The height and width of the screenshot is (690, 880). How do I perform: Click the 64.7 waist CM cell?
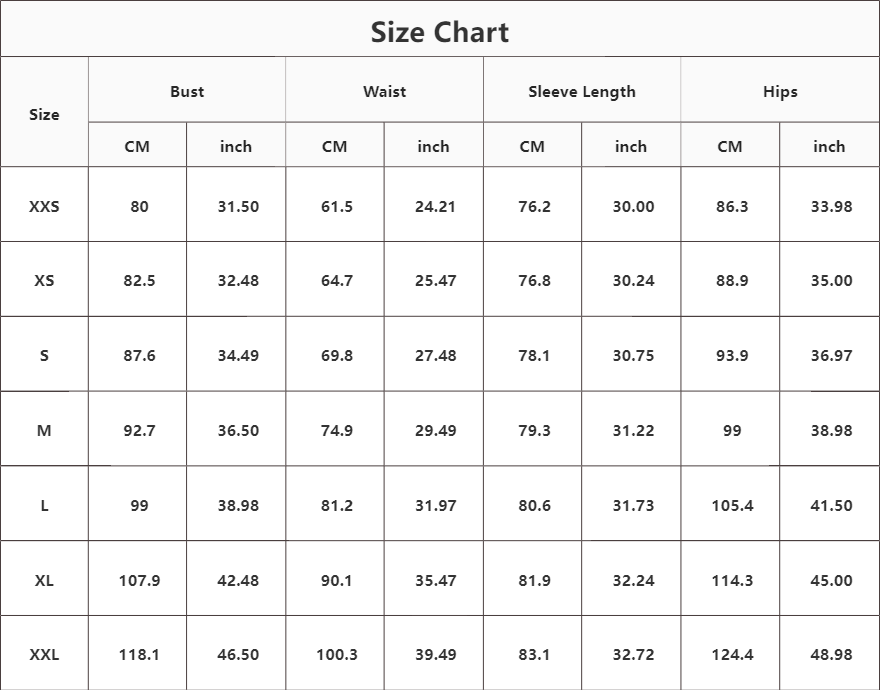(x=335, y=281)
